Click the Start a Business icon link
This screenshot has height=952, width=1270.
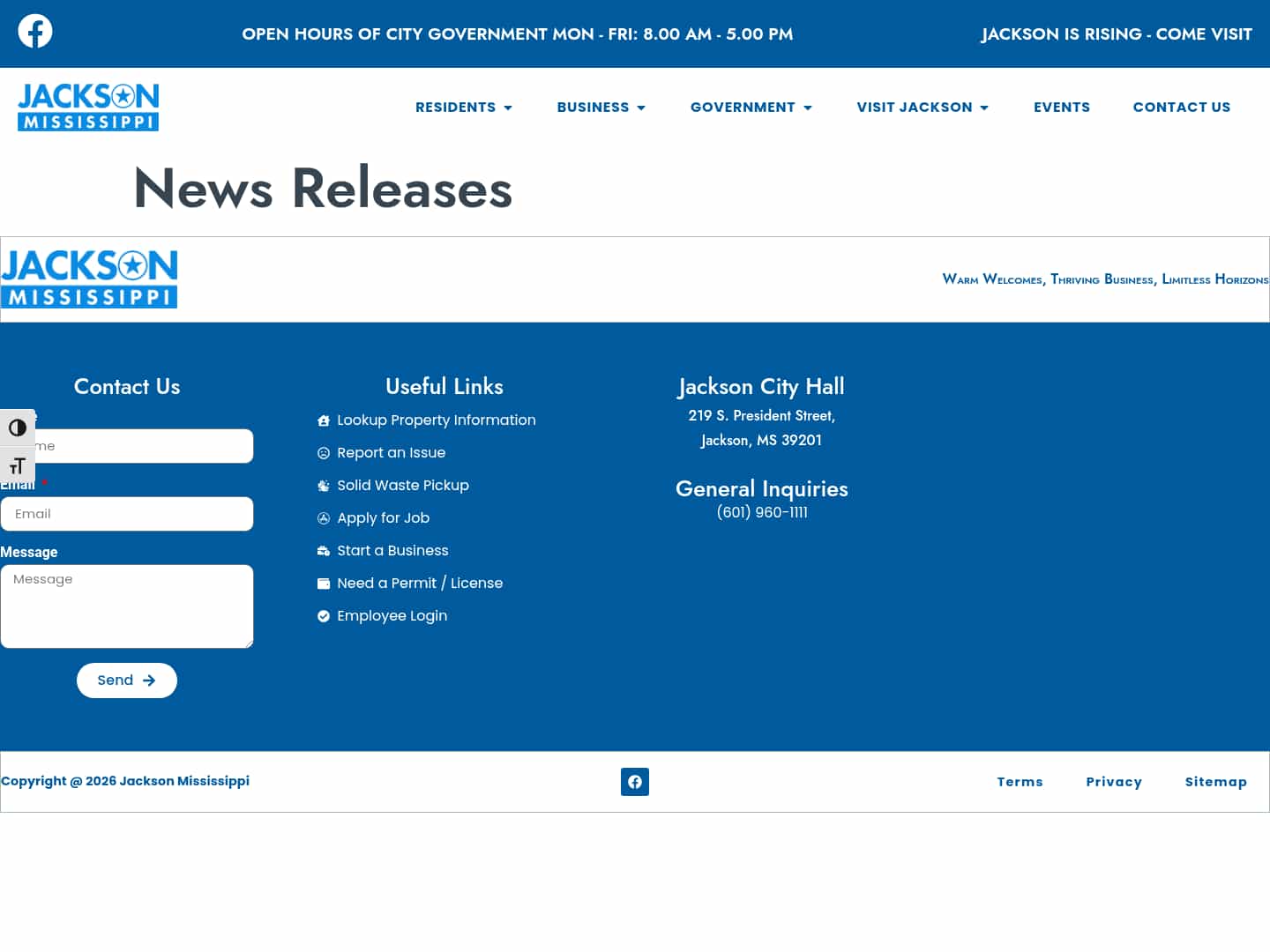tap(324, 550)
